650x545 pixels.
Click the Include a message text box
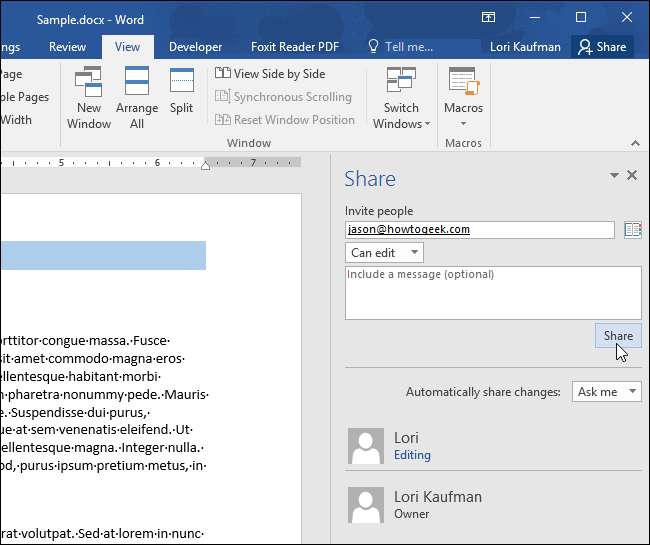click(x=492, y=292)
